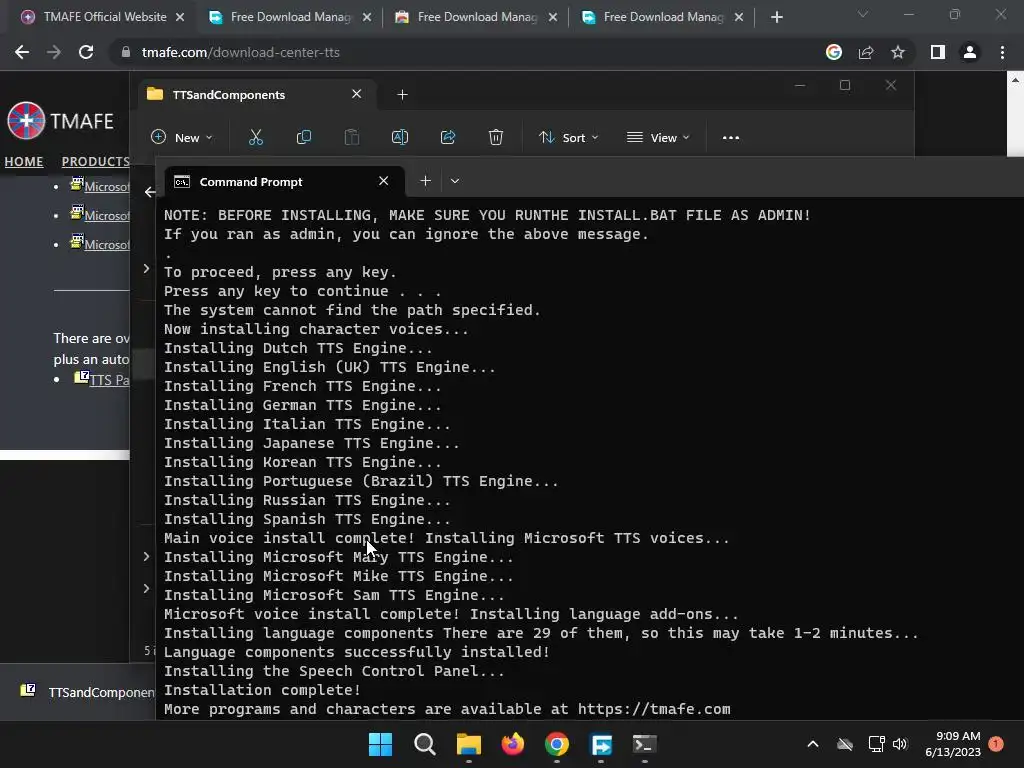The width and height of the screenshot is (1024, 768).
Task: Open the See more ellipsis in File Explorer
Action: point(731,138)
